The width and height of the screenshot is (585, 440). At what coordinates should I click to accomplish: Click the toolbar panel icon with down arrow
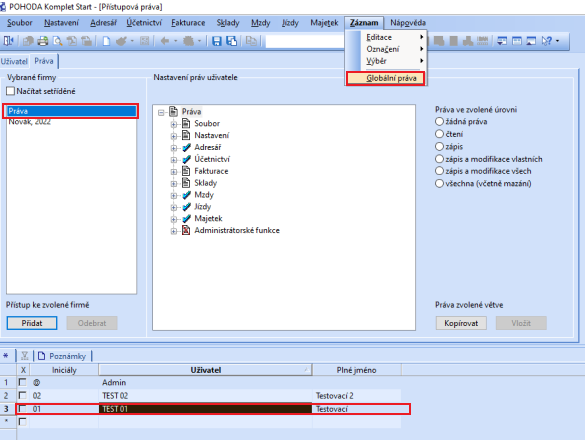point(502,41)
